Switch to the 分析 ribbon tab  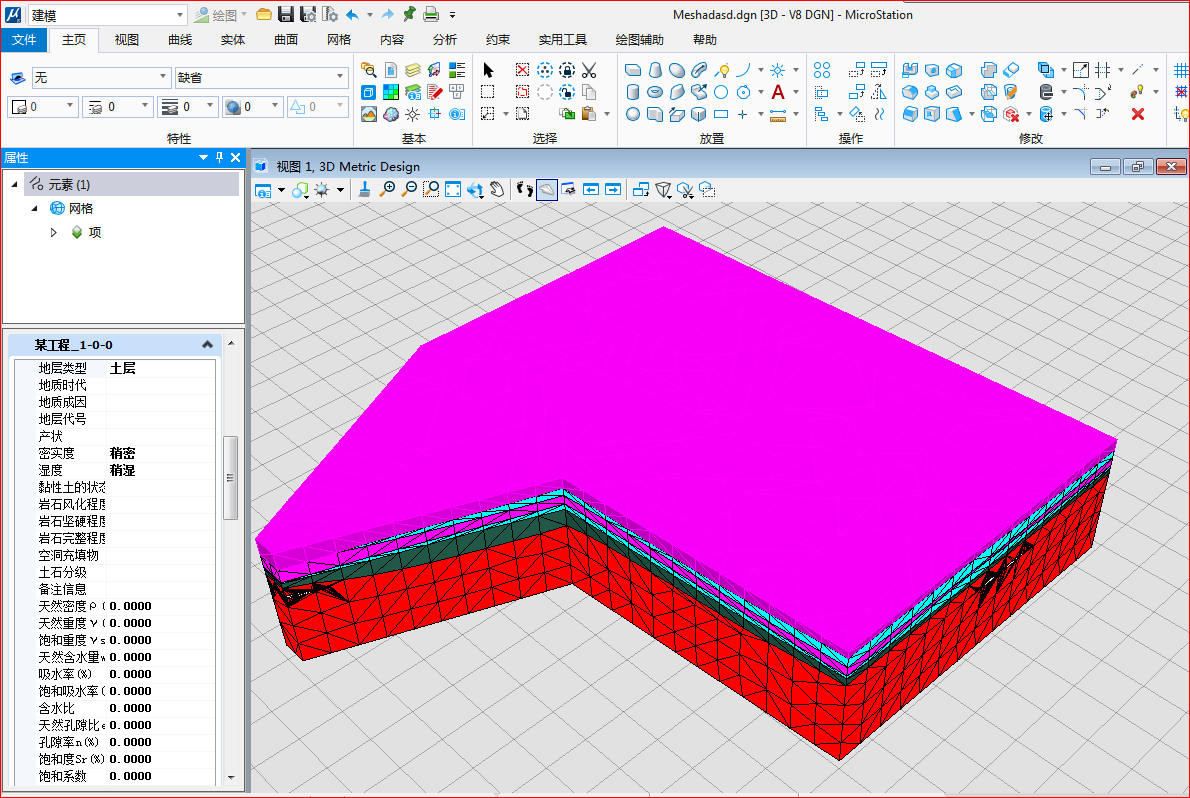tap(445, 39)
